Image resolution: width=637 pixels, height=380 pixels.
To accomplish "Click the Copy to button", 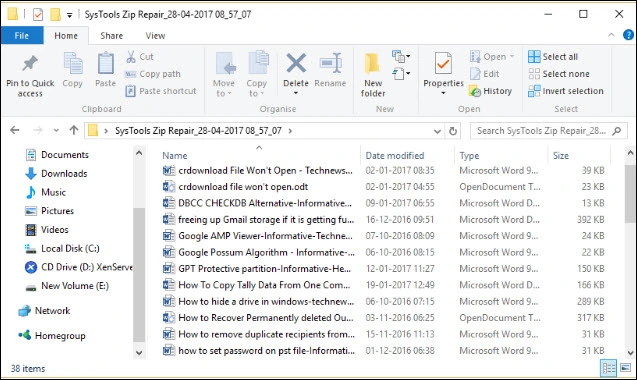I will 257,75.
